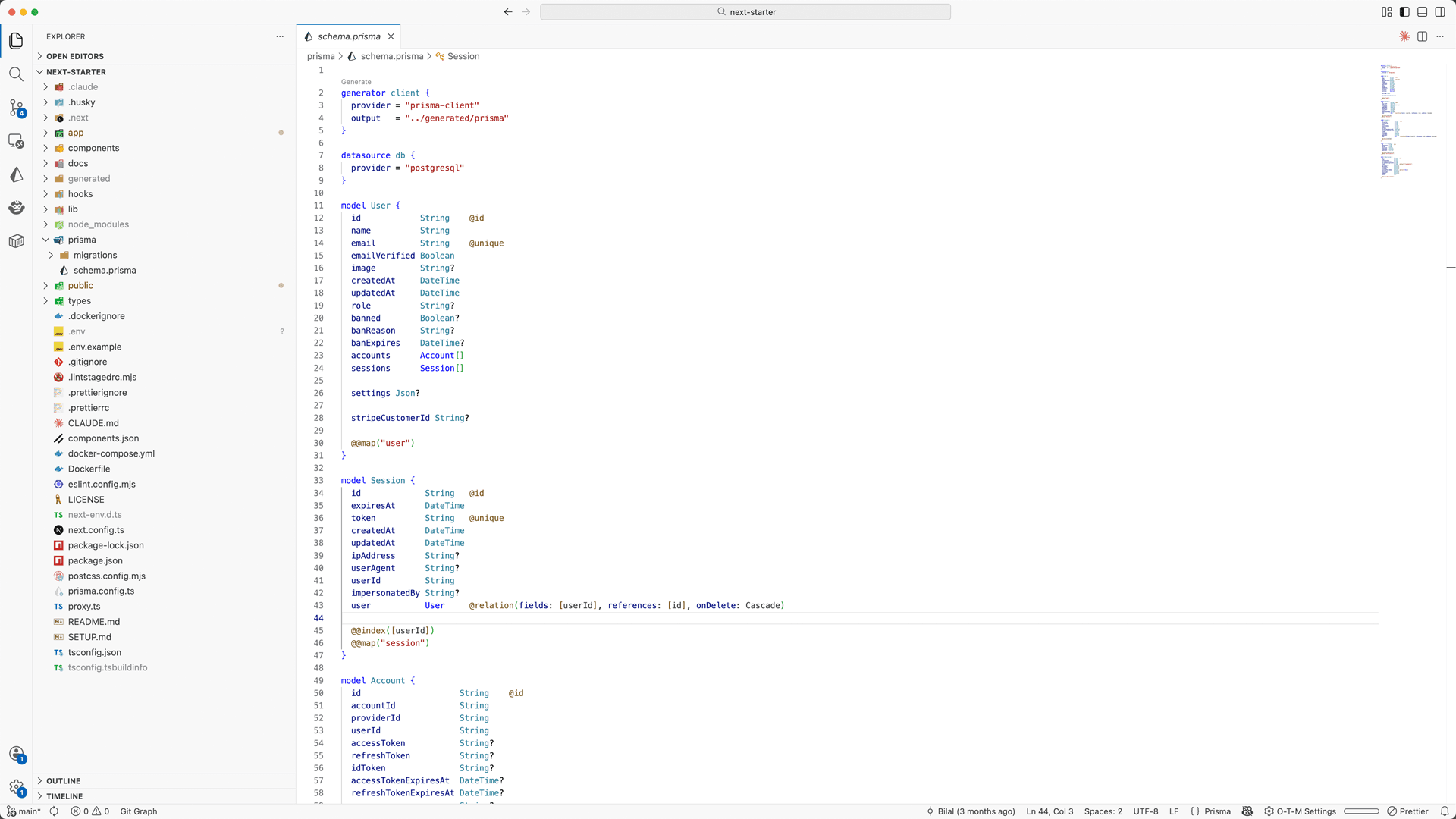This screenshot has width=1456, height=819.
Task: Open the Remote Explorer activity bar icon
Action: click(x=16, y=141)
